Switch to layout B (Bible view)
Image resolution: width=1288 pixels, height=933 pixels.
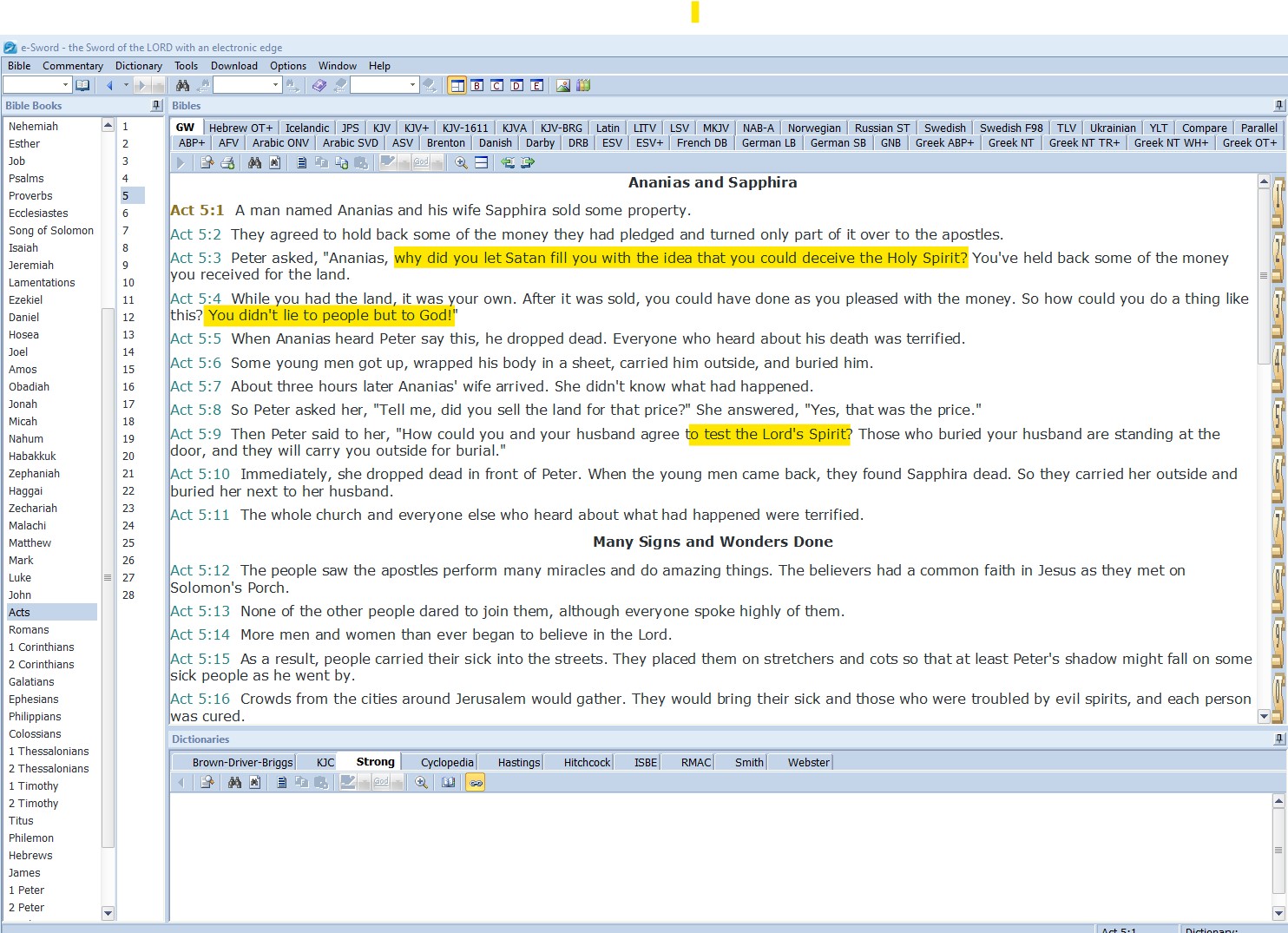pos(477,85)
